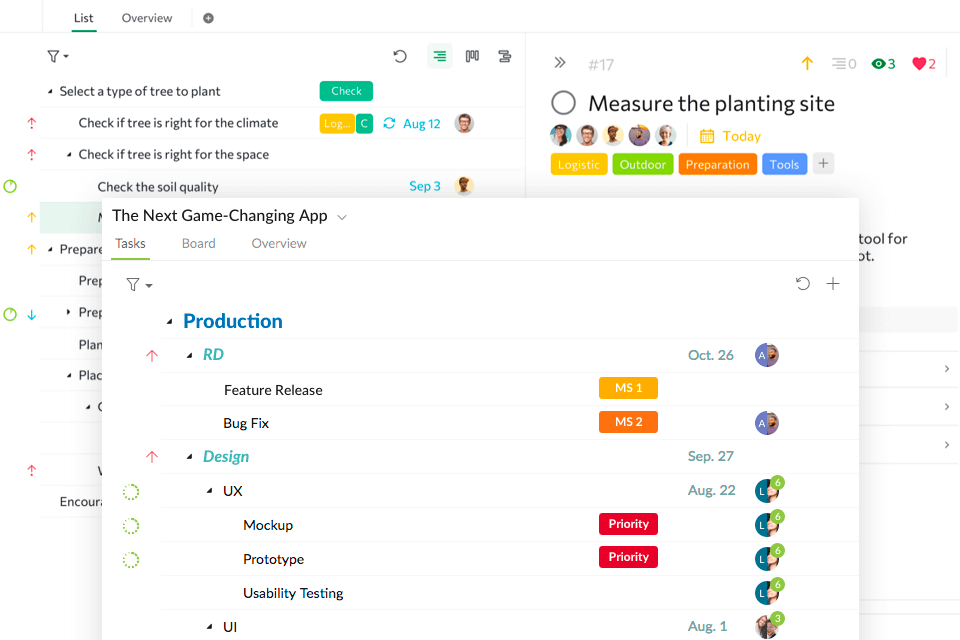
Task: Click the red heart likes icon
Action: pos(919,64)
